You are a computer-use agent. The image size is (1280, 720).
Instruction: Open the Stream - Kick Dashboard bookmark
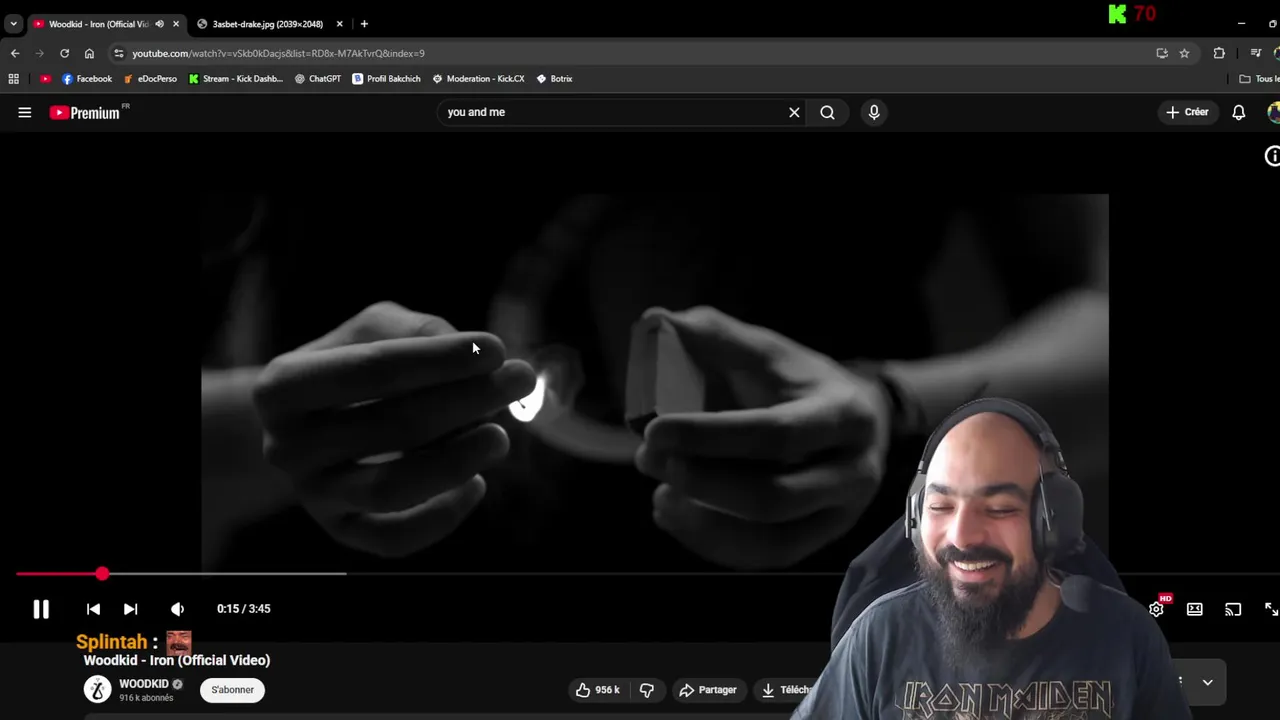point(235,79)
